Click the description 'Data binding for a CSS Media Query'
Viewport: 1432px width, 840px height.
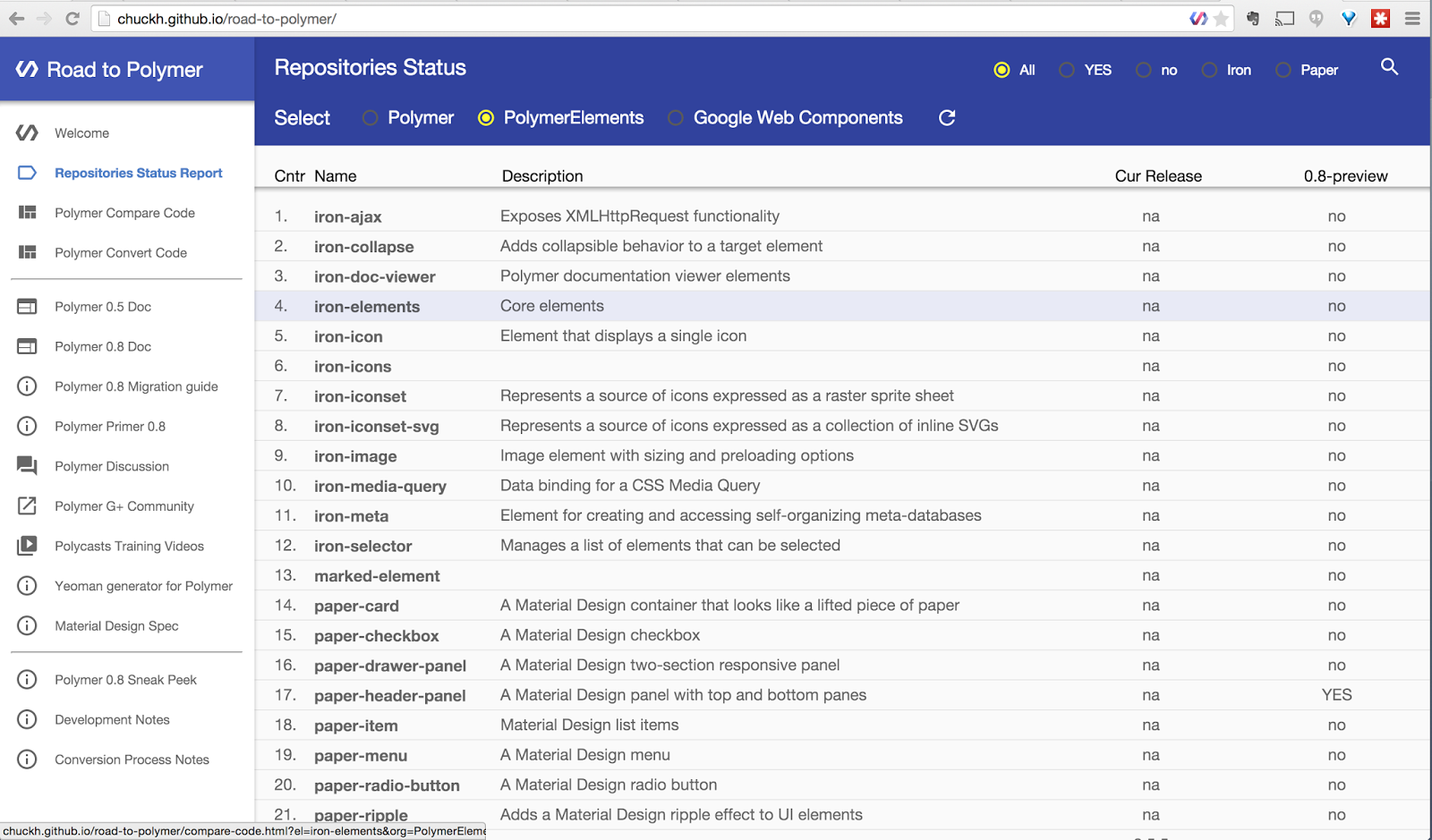click(x=630, y=486)
